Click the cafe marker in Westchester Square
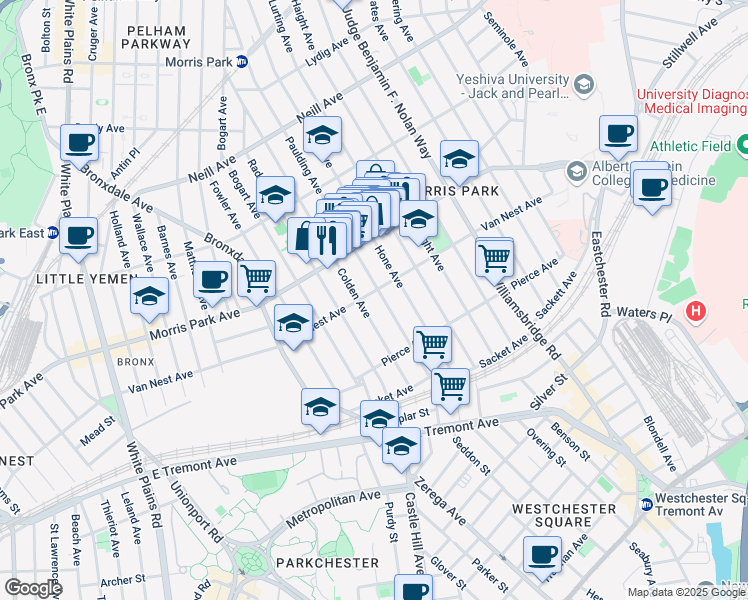The image size is (748, 600). [543, 554]
